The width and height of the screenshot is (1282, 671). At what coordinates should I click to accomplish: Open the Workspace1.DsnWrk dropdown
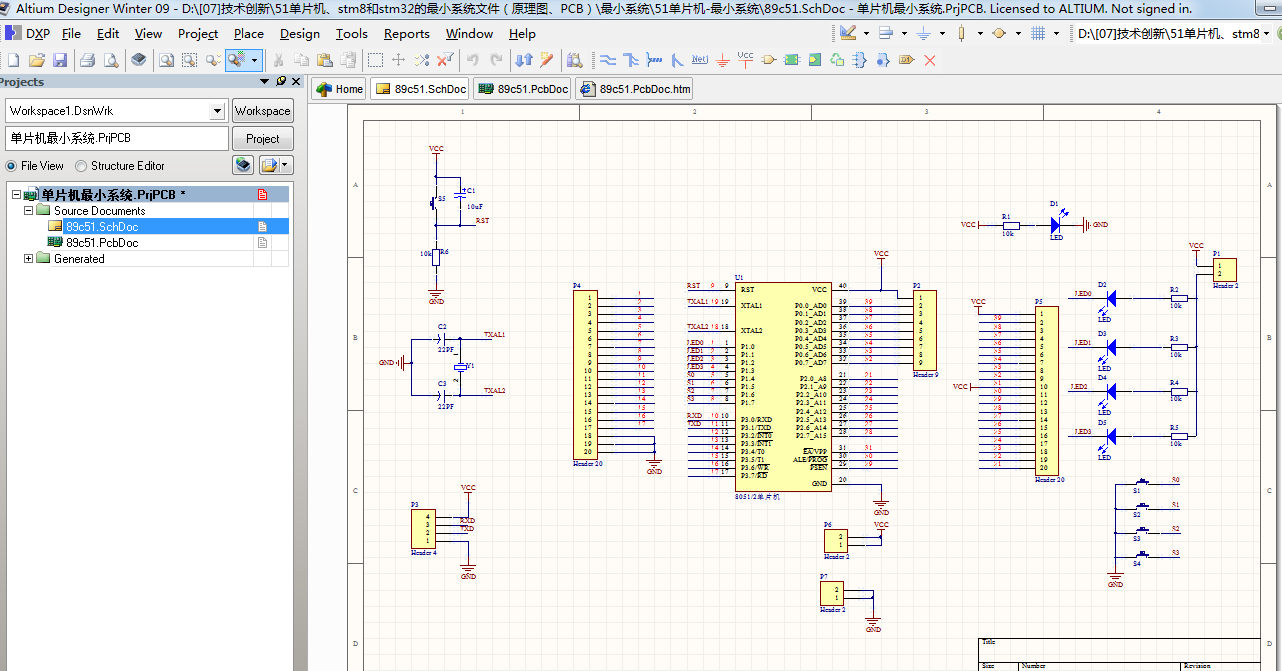[x=217, y=111]
